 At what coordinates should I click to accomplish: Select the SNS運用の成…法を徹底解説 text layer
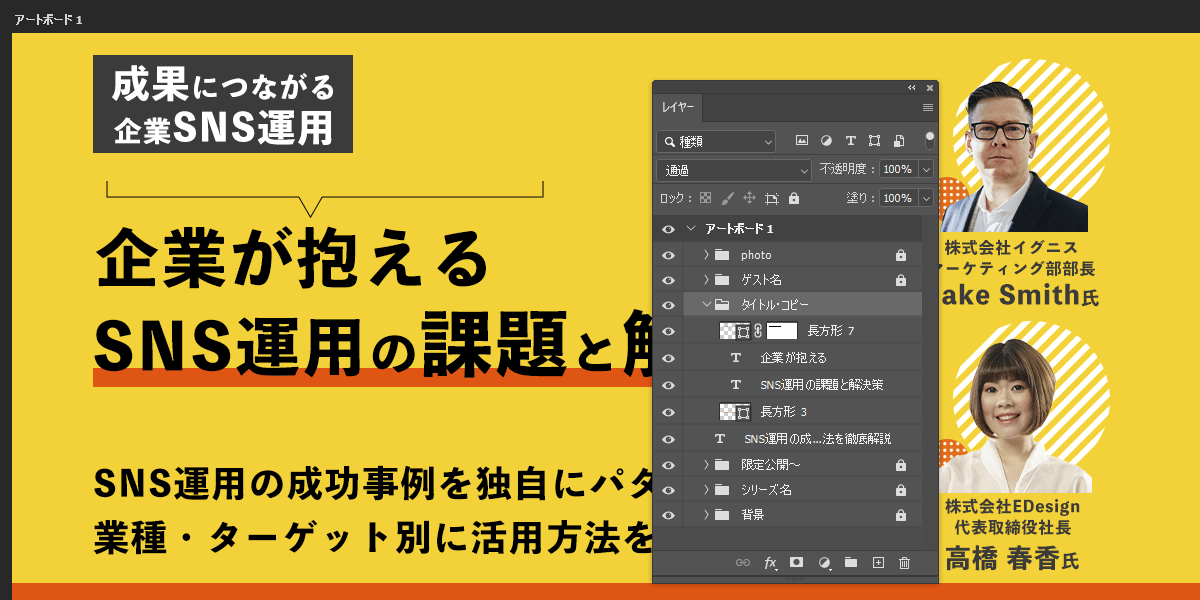(817, 438)
